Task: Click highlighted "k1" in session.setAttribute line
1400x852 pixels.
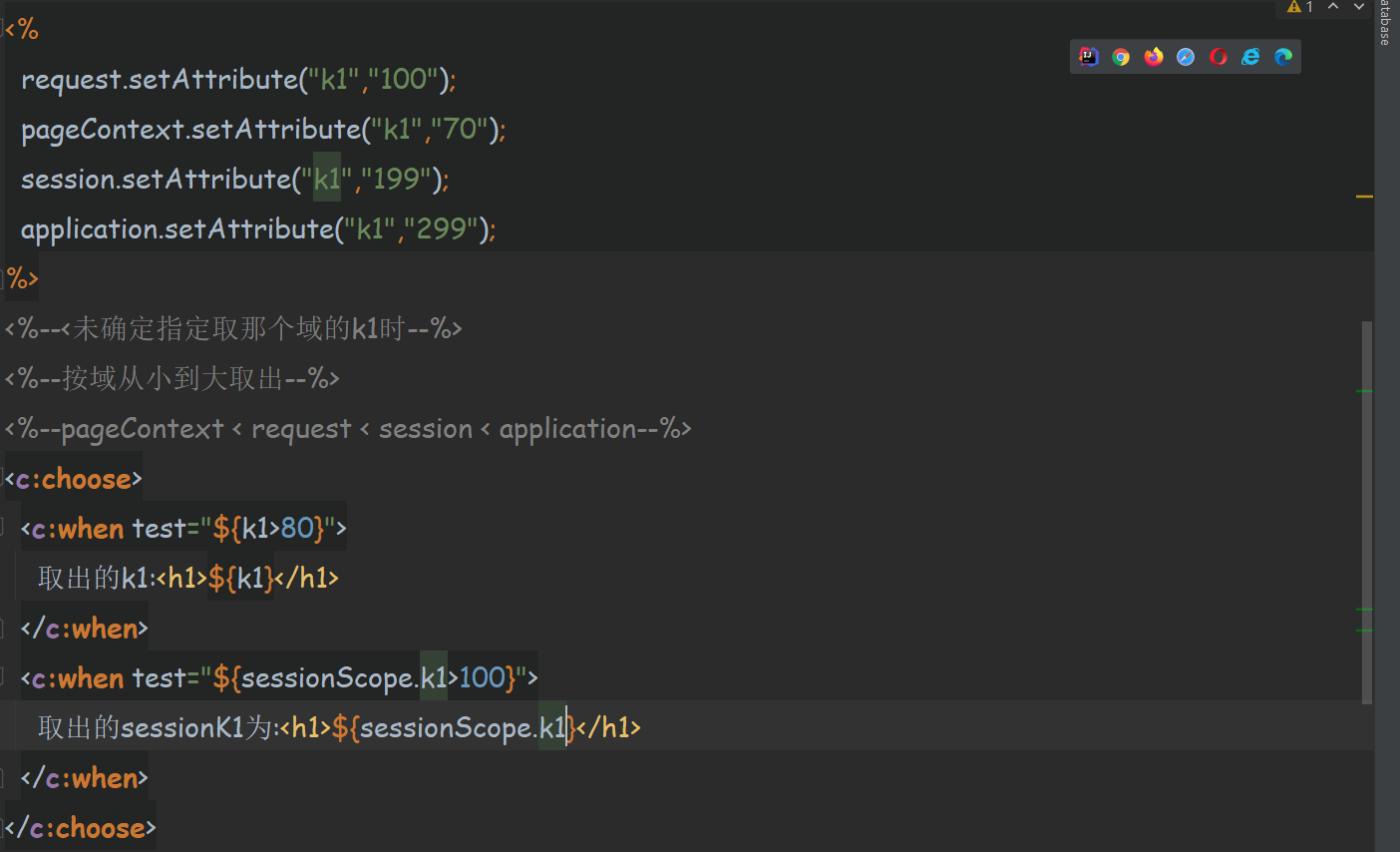Action: 327,180
